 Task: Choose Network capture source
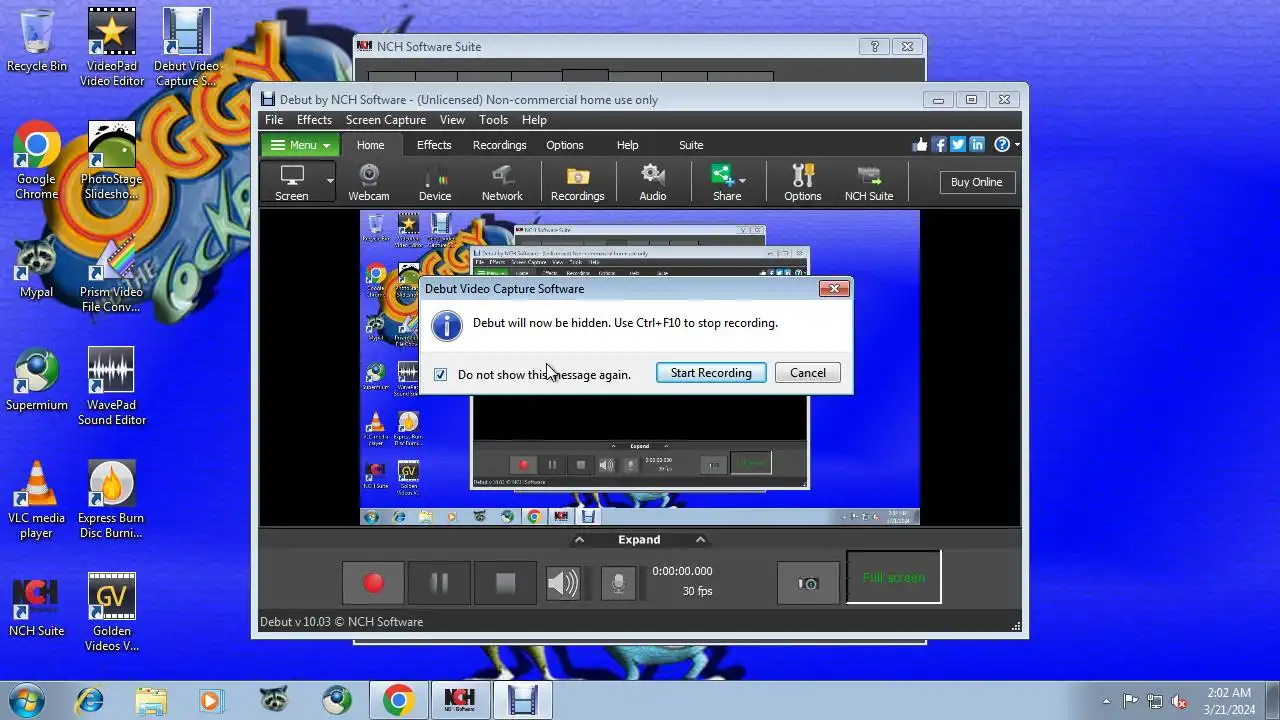pyautogui.click(x=502, y=183)
